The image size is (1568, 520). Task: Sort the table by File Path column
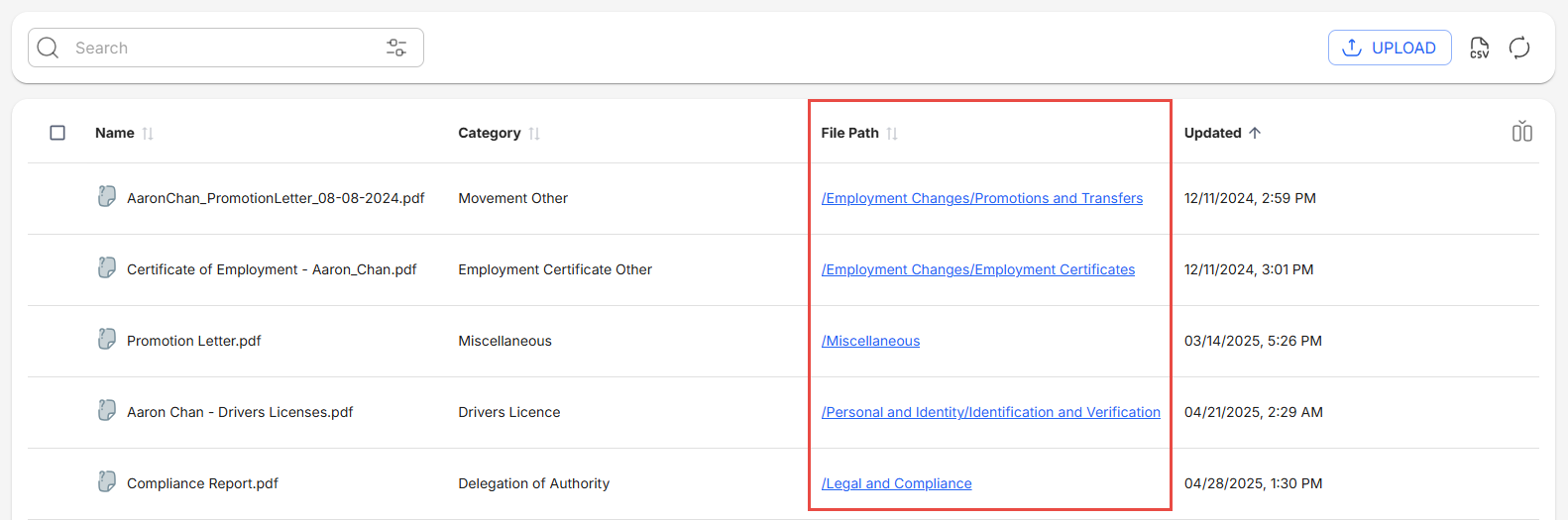[x=892, y=134]
